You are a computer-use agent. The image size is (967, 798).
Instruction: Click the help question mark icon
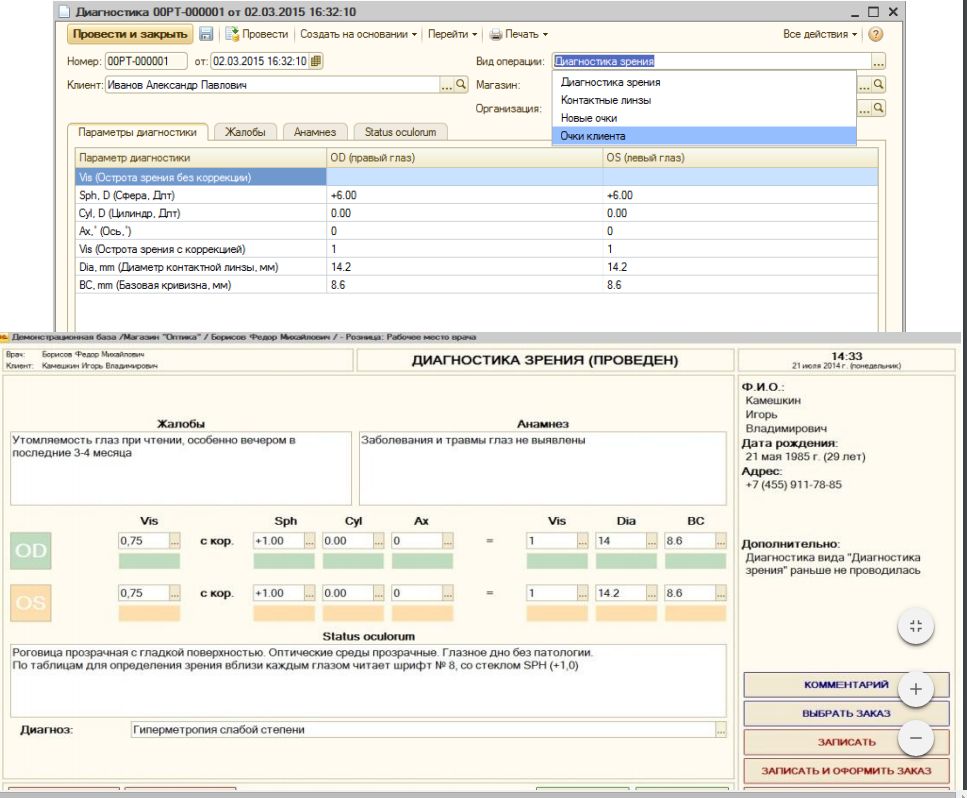coord(876,34)
